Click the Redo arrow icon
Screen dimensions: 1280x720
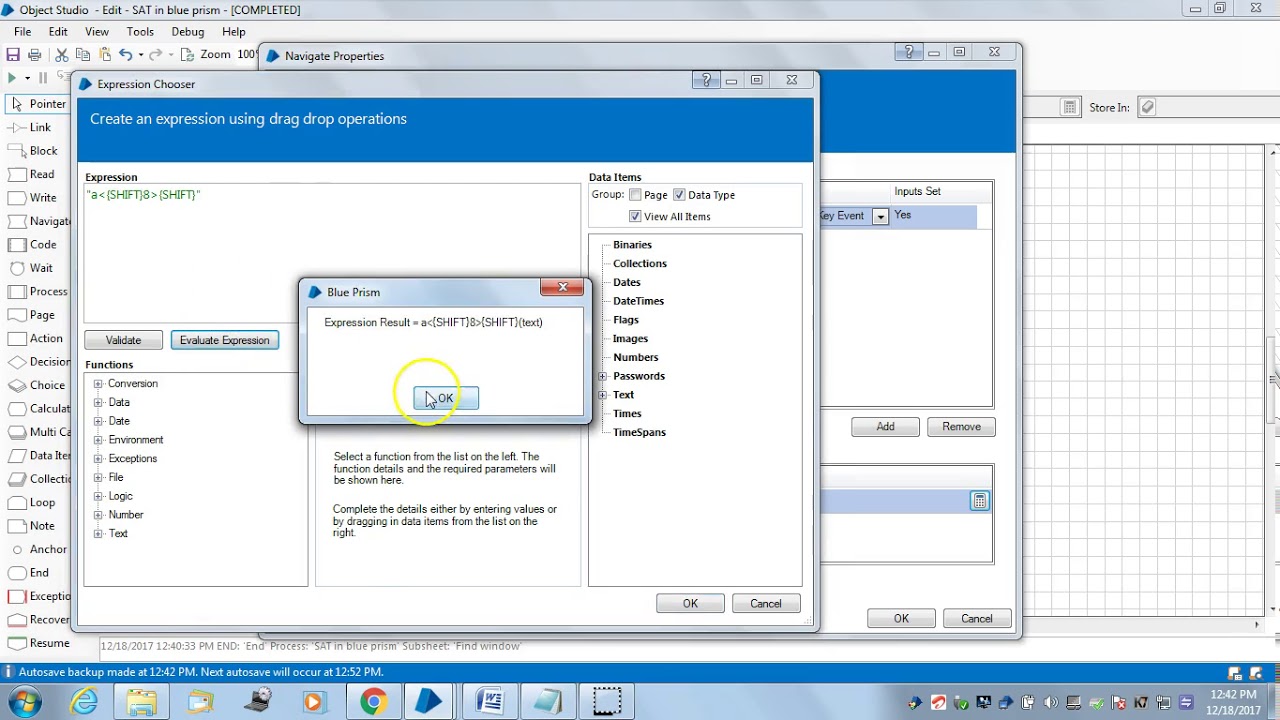[x=156, y=55]
